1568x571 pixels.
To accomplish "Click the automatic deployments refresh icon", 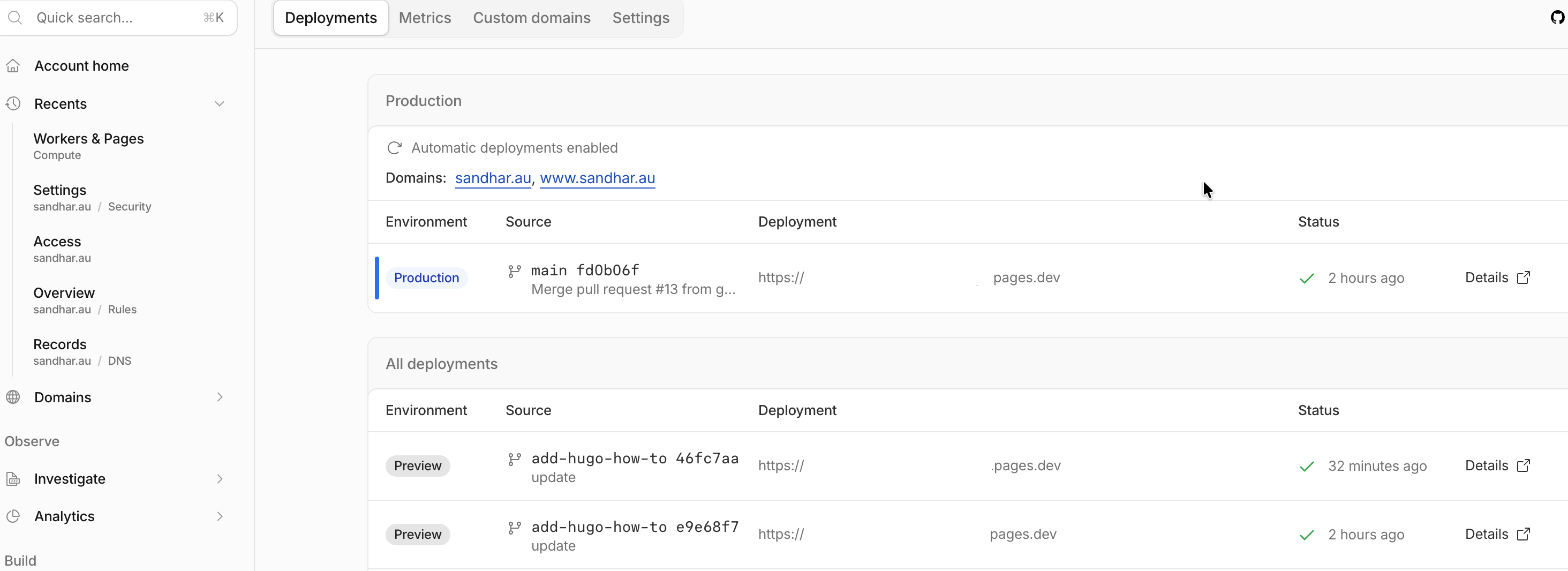I will (x=395, y=148).
